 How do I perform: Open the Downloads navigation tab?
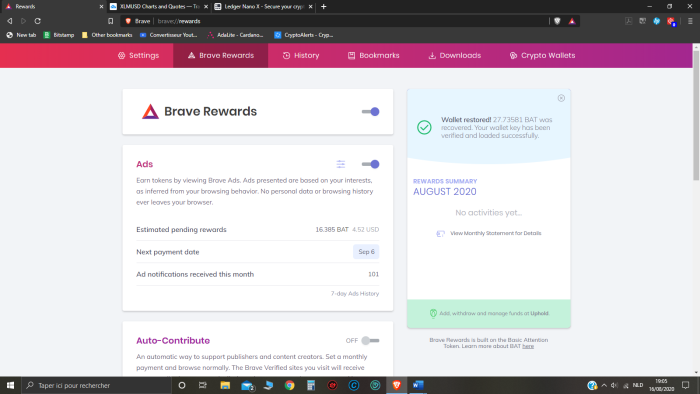[x=454, y=55]
